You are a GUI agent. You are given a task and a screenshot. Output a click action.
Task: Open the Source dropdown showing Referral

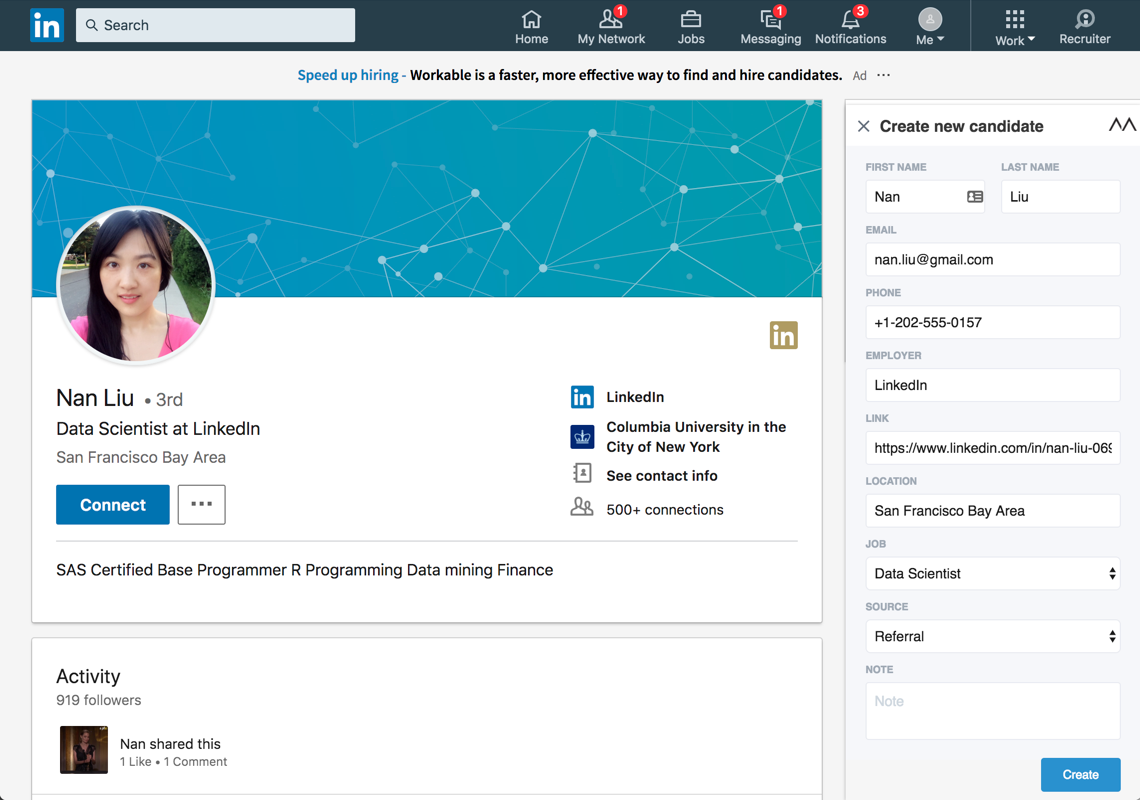click(992, 637)
